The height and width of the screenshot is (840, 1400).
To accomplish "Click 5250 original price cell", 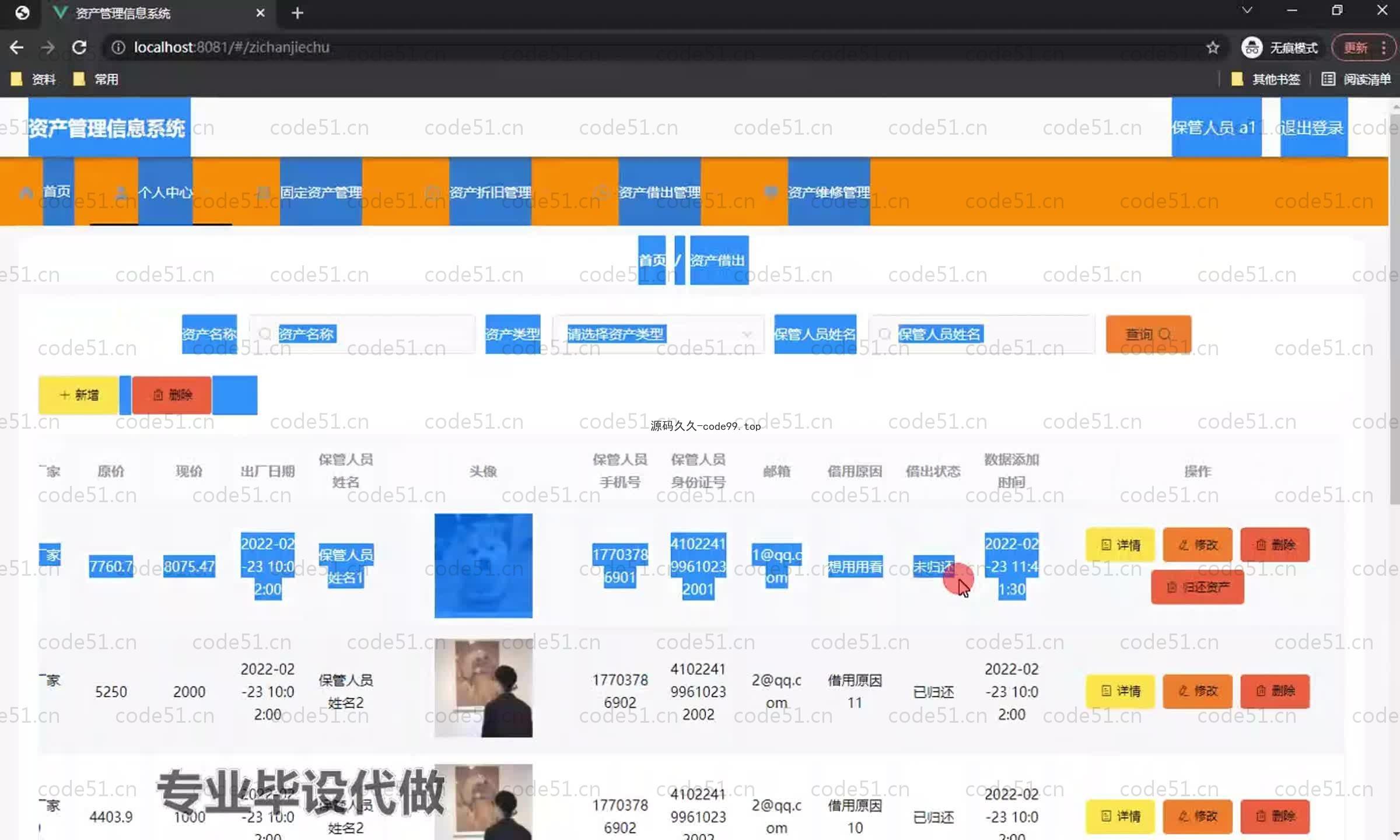I will (111, 692).
